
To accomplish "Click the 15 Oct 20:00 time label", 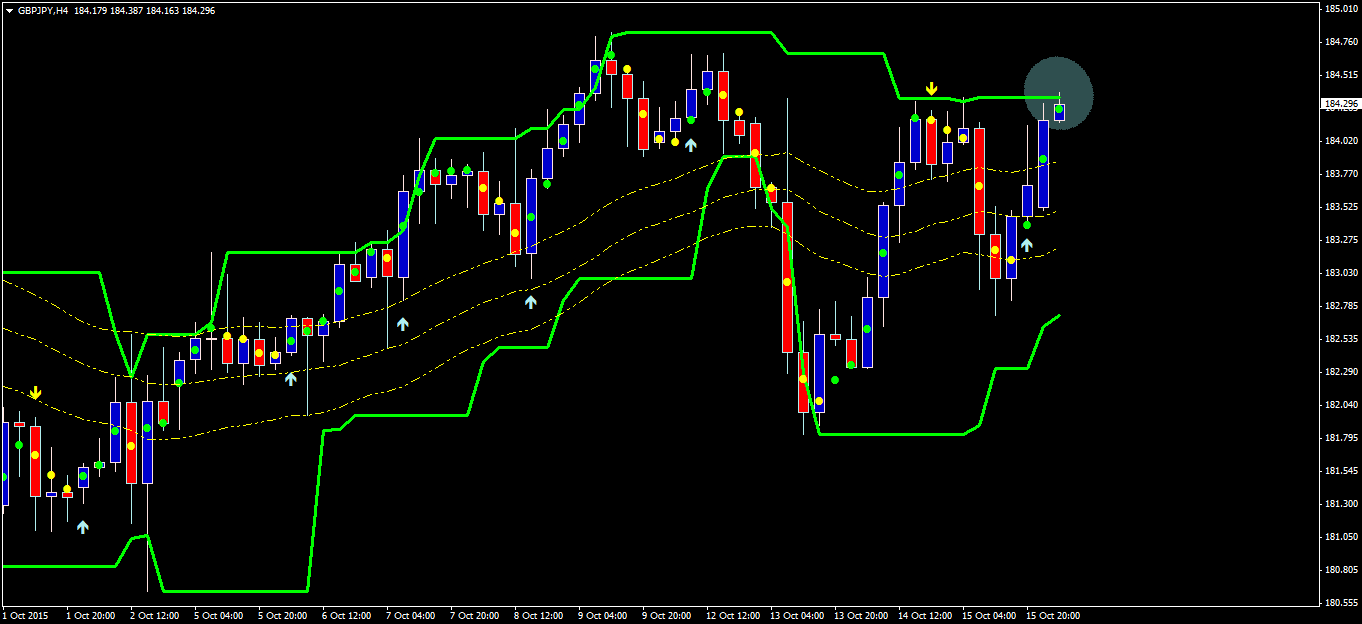I will pyautogui.click(x=1053, y=616).
